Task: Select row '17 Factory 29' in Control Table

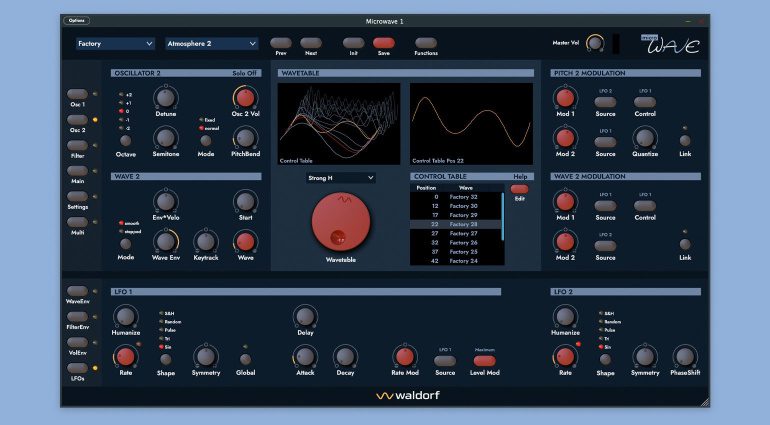Action: click(x=455, y=215)
